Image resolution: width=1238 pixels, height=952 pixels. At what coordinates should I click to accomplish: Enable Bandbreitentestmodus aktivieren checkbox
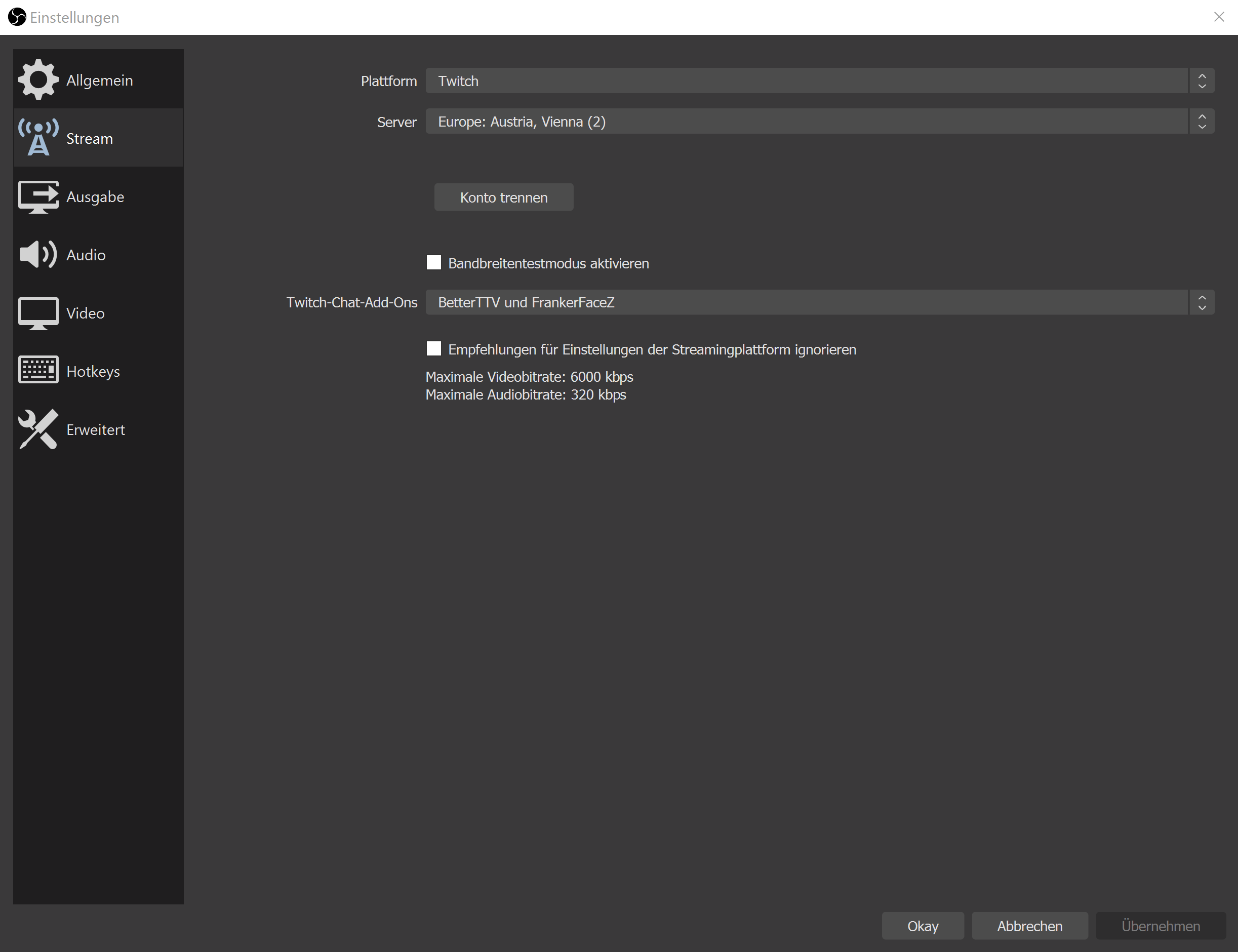point(433,263)
